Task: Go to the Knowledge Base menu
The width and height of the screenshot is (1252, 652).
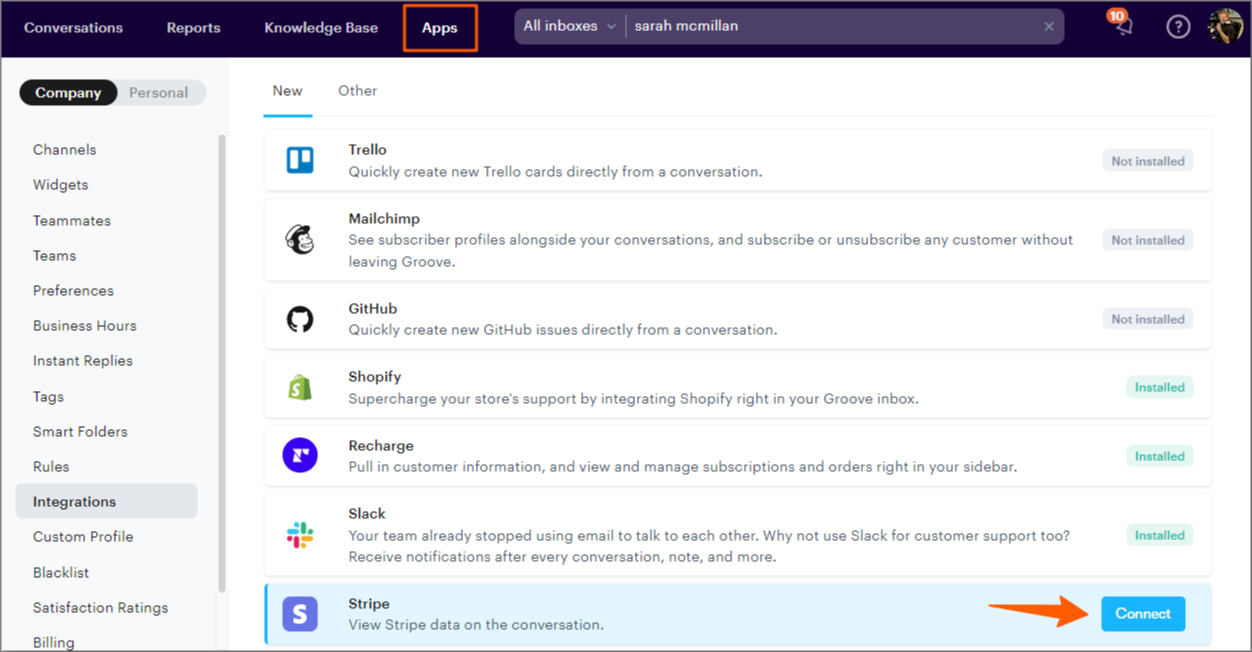Action: click(x=321, y=28)
